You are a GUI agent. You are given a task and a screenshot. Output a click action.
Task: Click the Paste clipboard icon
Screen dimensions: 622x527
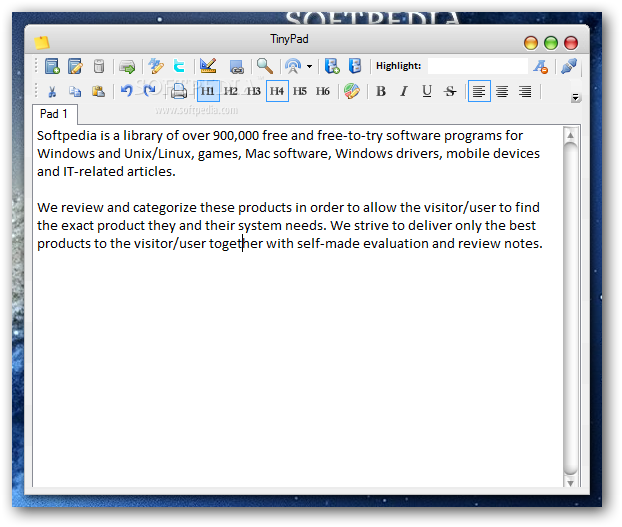pyautogui.click(x=98, y=91)
